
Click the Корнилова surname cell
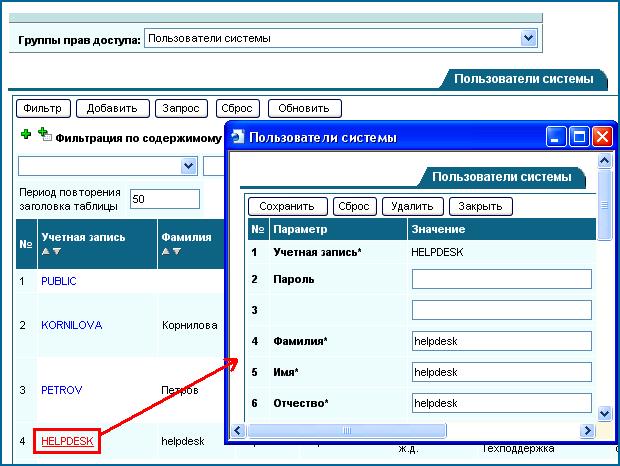coord(190,325)
